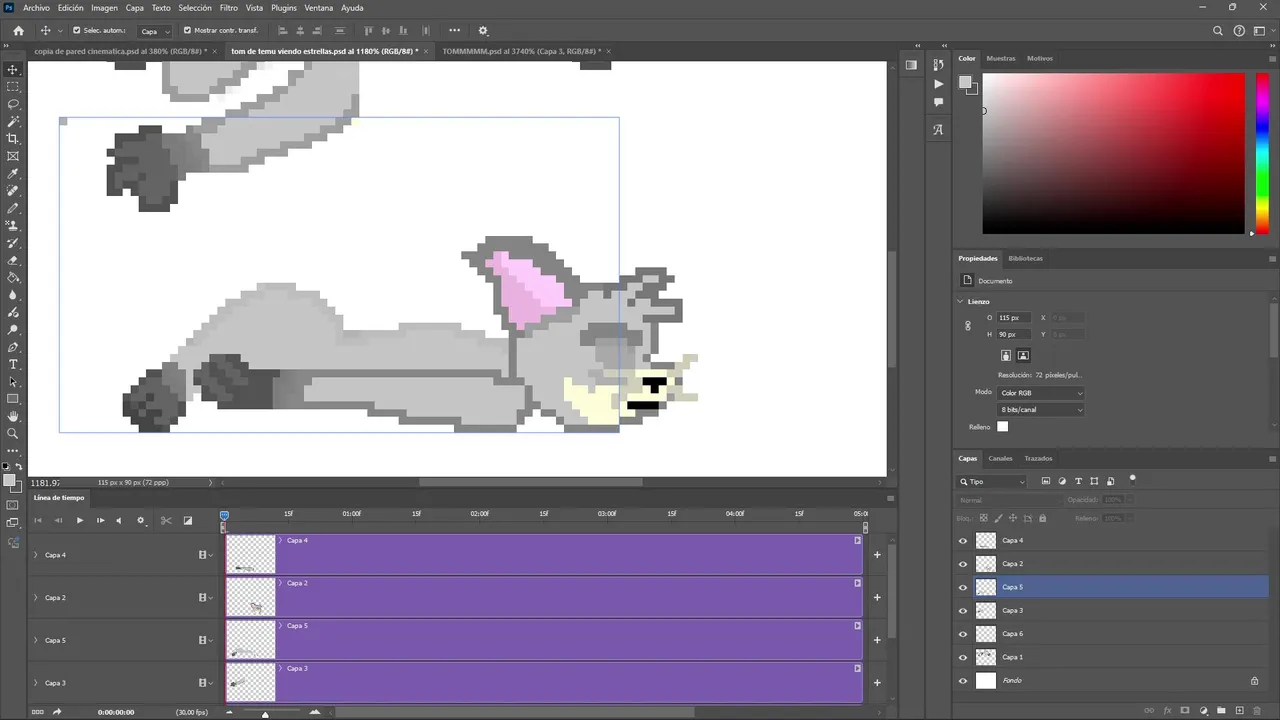Go to first frame in timeline
The width and height of the screenshot is (1280, 720).
click(38, 520)
